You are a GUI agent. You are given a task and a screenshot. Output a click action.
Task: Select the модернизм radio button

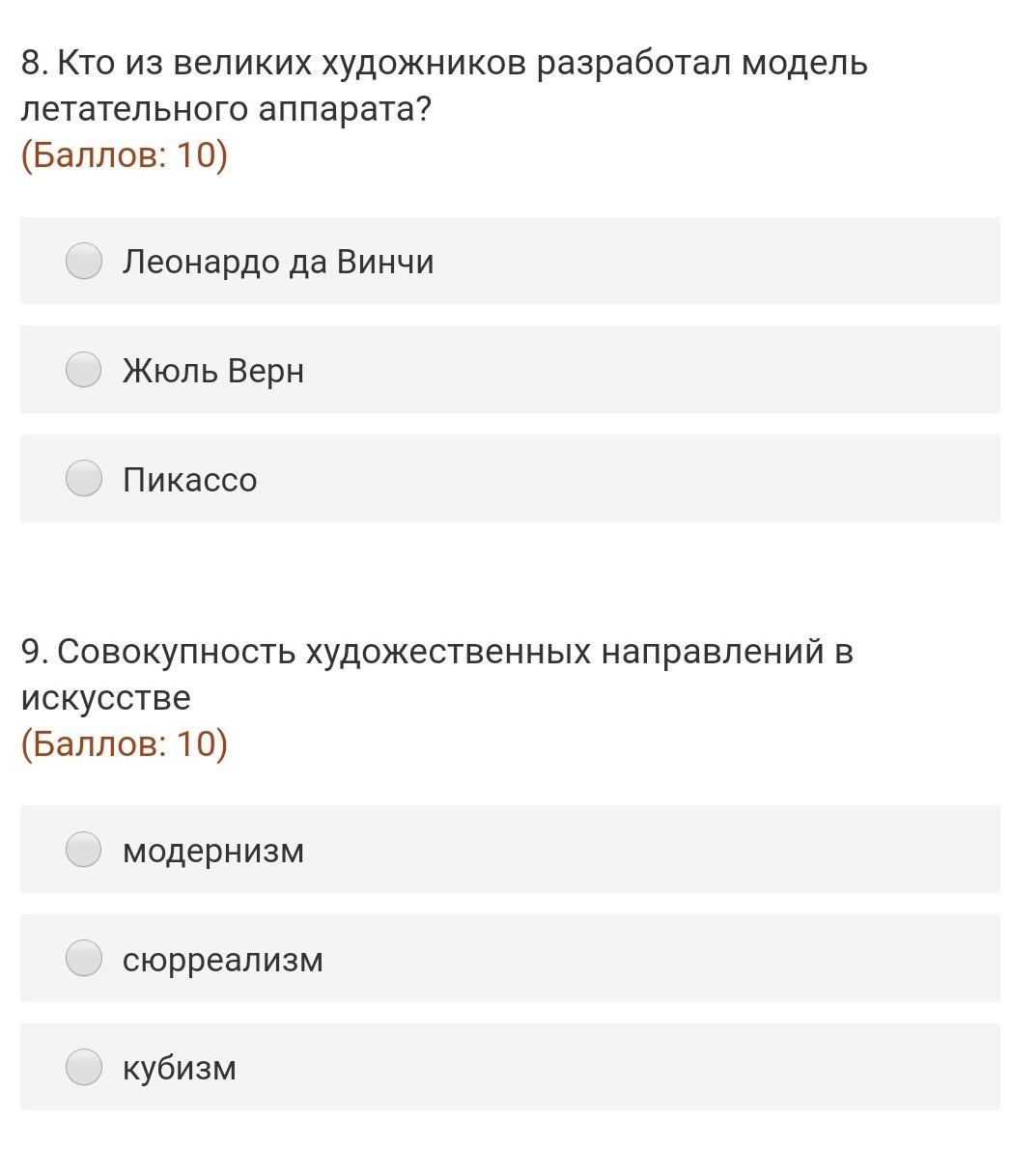click(84, 850)
